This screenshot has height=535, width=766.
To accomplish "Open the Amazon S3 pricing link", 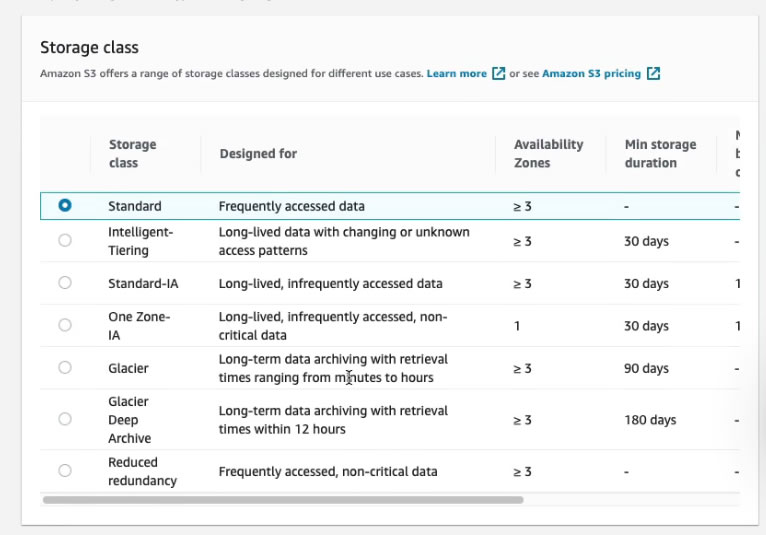I will 591,74.
